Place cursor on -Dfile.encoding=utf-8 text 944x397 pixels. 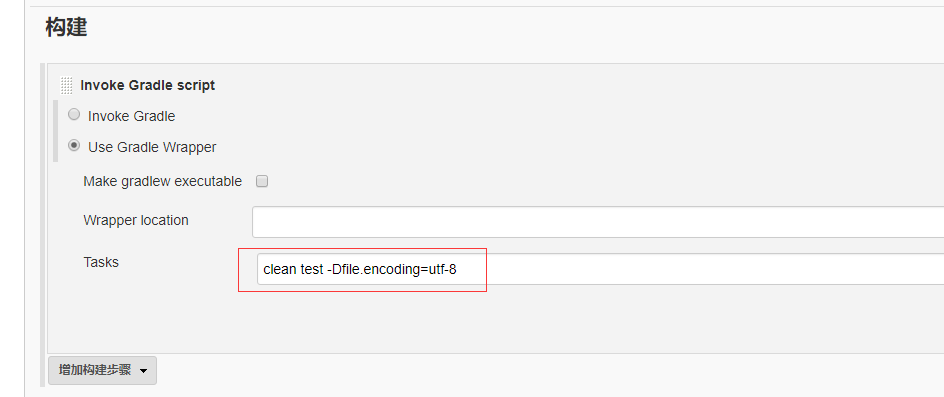pyautogui.click(x=391, y=269)
